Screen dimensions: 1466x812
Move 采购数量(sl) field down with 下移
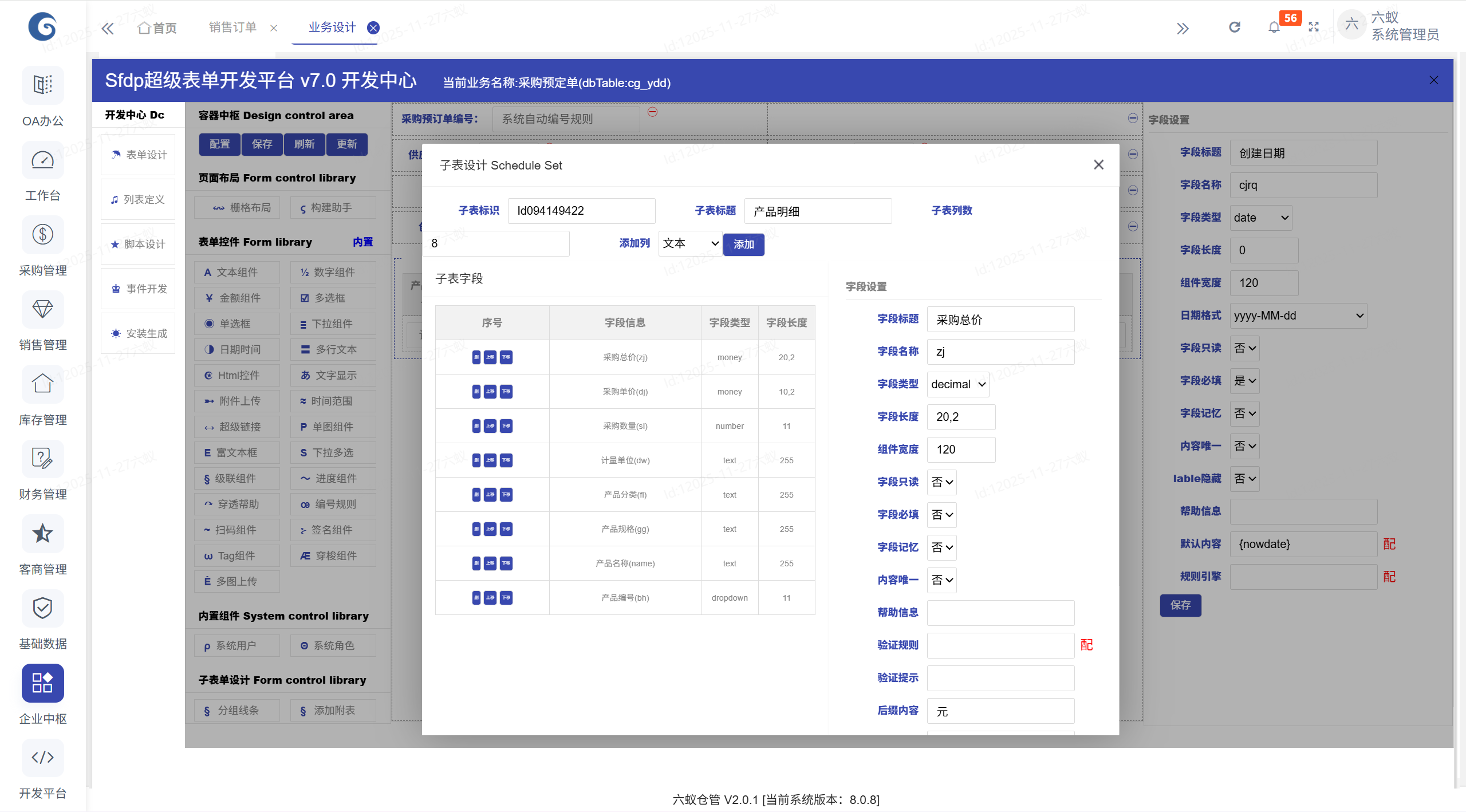(x=506, y=426)
